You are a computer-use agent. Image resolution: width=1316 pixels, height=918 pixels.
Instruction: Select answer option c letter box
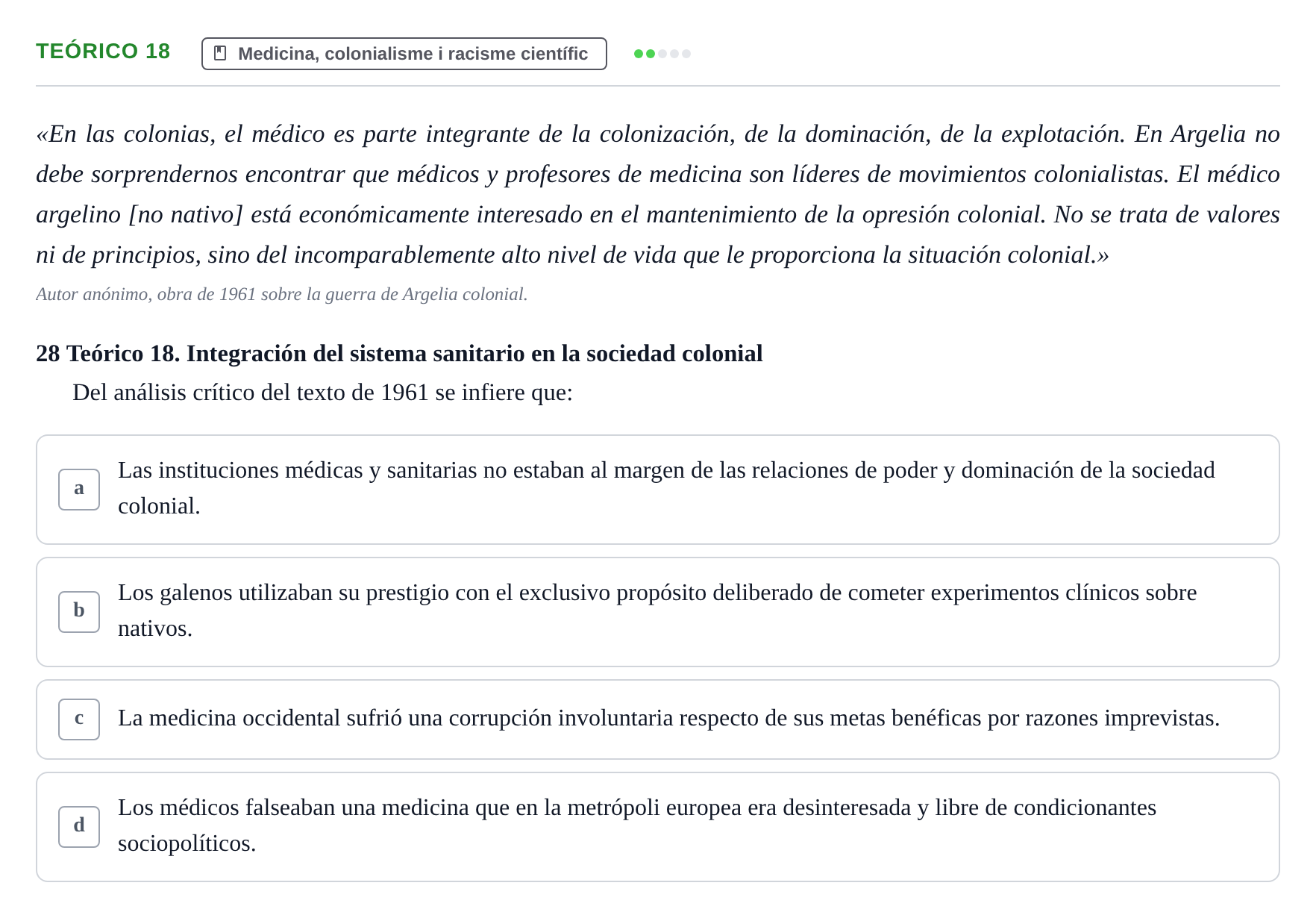[79, 719]
